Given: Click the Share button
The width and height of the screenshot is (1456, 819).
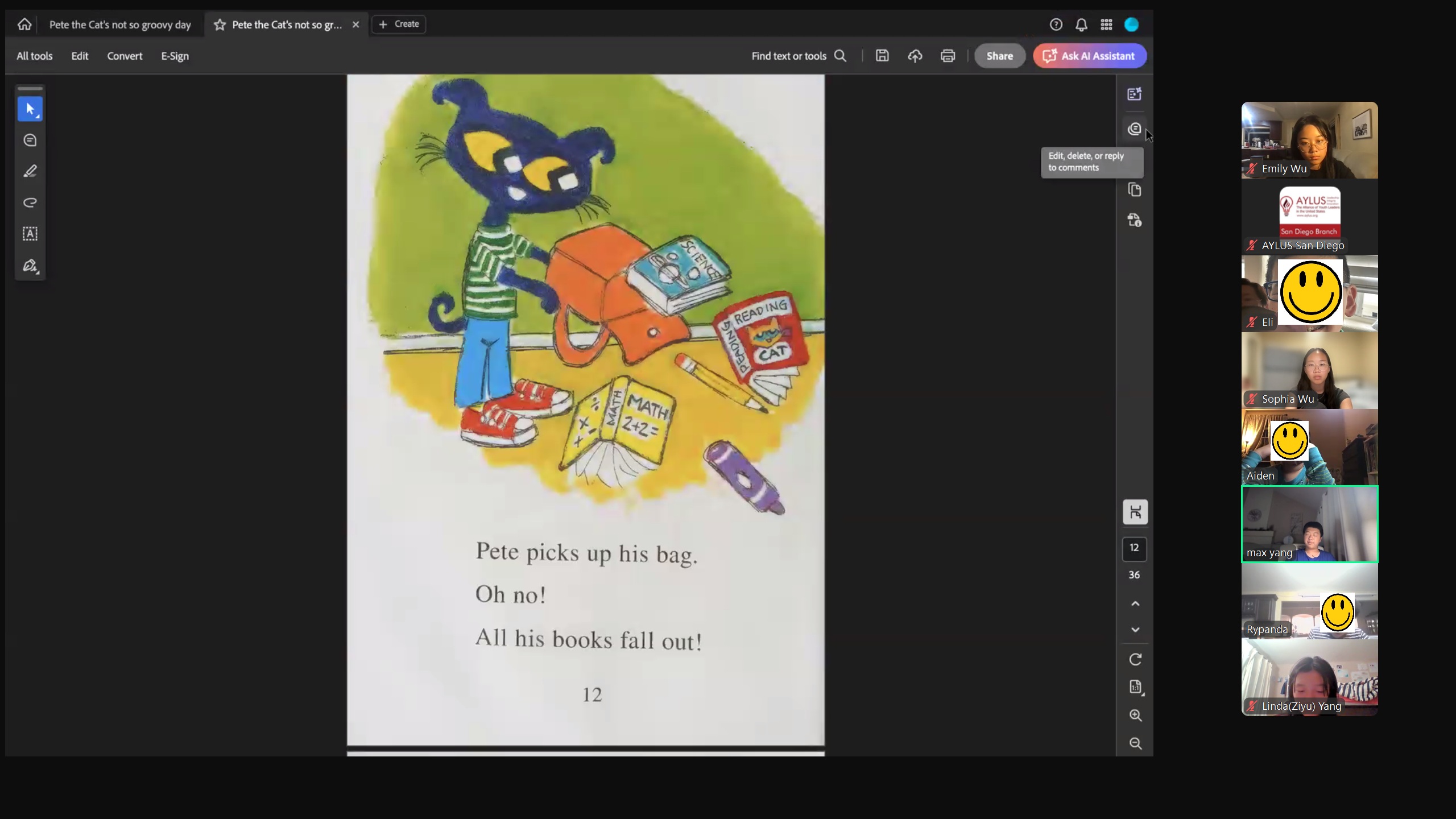Looking at the screenshot, I should pyautogui.click(x=999, y=56).
